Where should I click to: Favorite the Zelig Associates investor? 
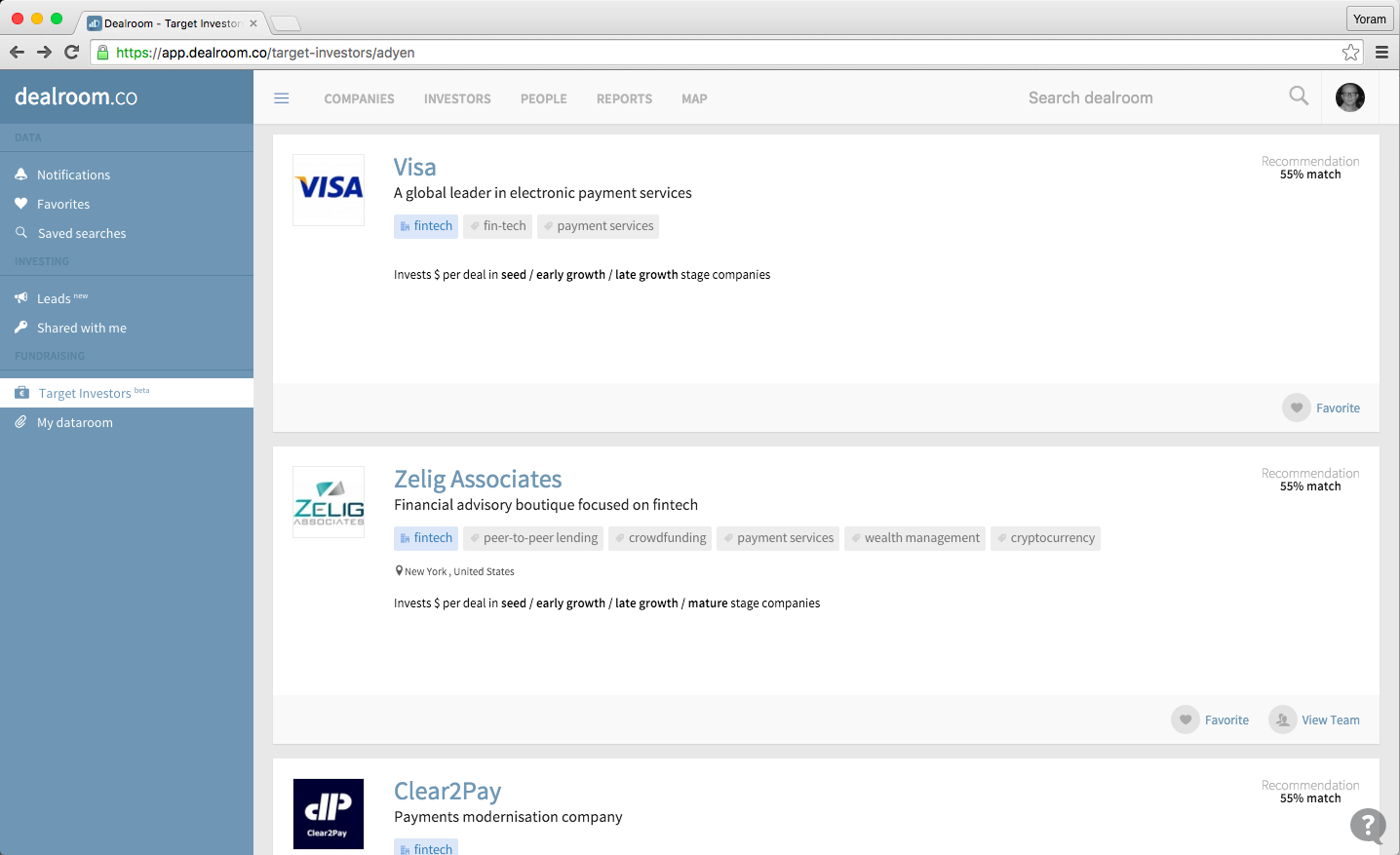(x=1210, y=720)
